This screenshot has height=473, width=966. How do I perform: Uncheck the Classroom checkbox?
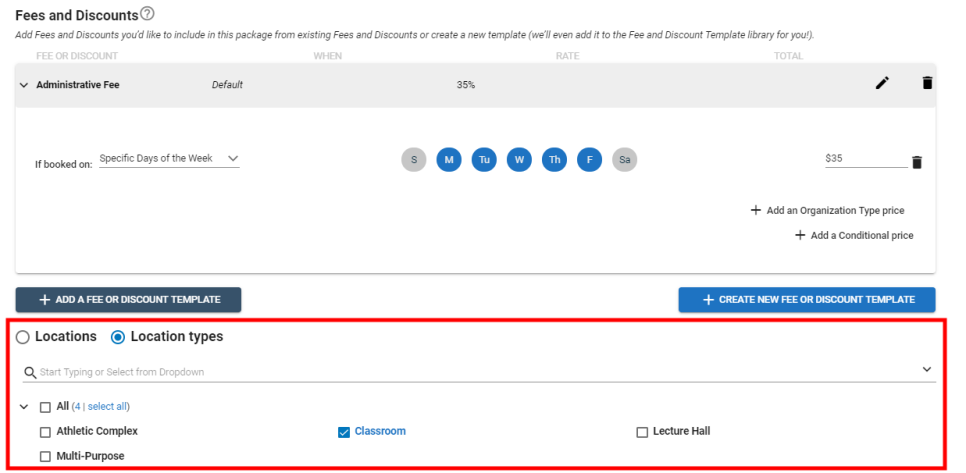pyautogui.click(x=344, y=432)
